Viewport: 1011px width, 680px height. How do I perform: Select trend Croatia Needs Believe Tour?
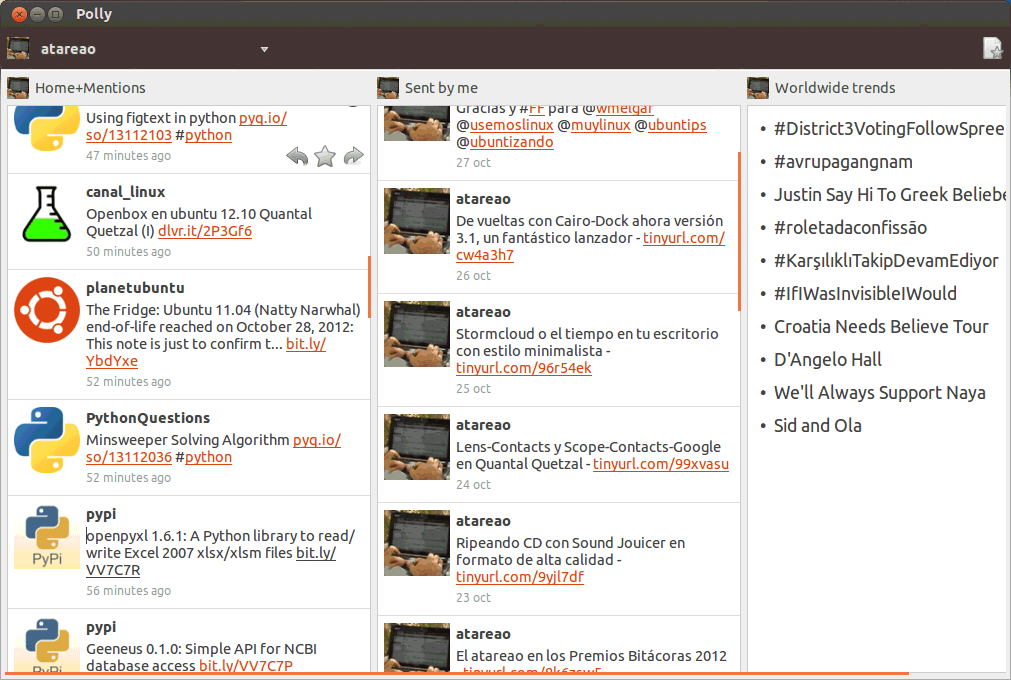[881, 326]
